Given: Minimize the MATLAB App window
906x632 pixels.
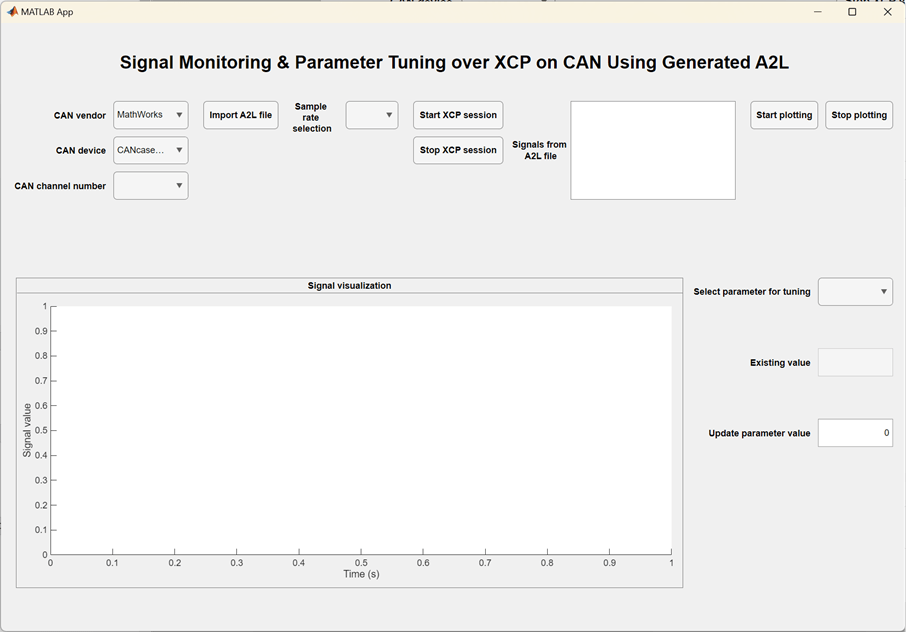Looking at the screenshot, I should pos(818,12).
